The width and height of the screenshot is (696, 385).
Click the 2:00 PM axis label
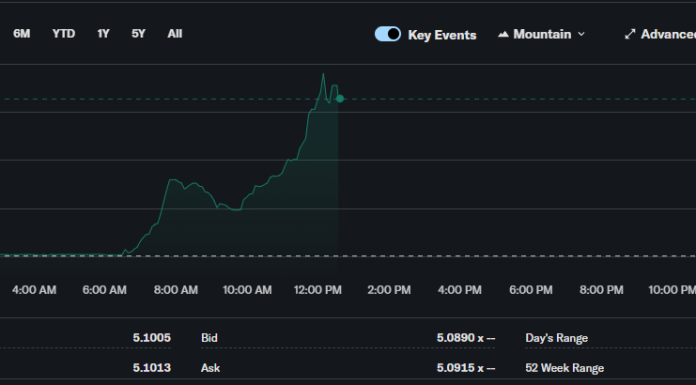coord(389,290)
